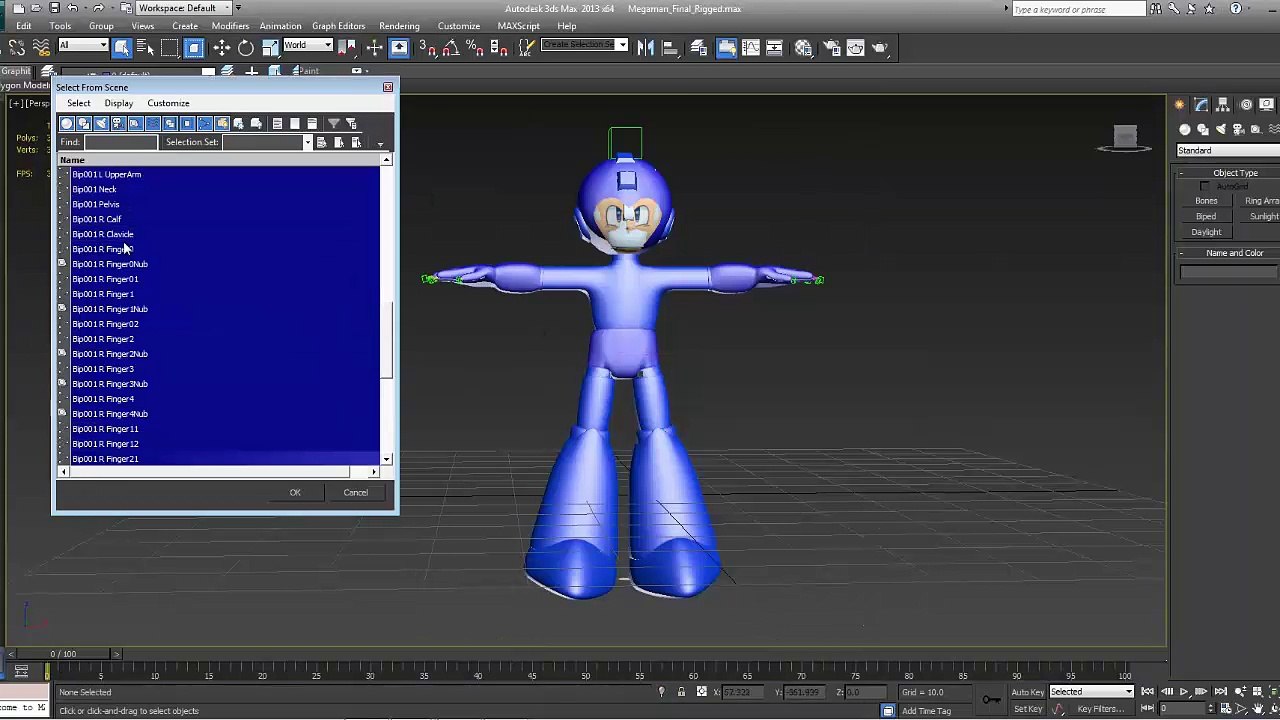1280x720 pixels.
Task: Click the Find input field
Action: click(120, 142)
